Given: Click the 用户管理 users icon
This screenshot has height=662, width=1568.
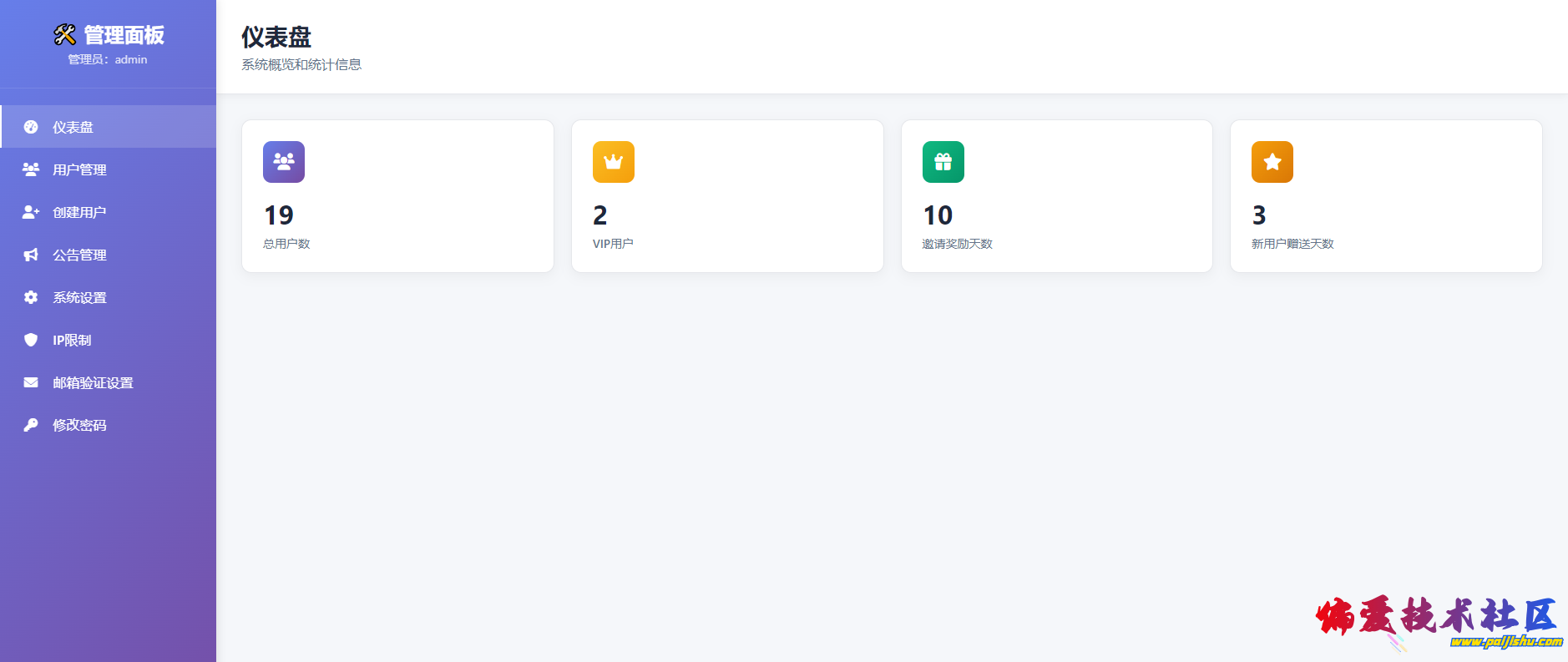Looking at the screenshot, I should click(31, 169).
